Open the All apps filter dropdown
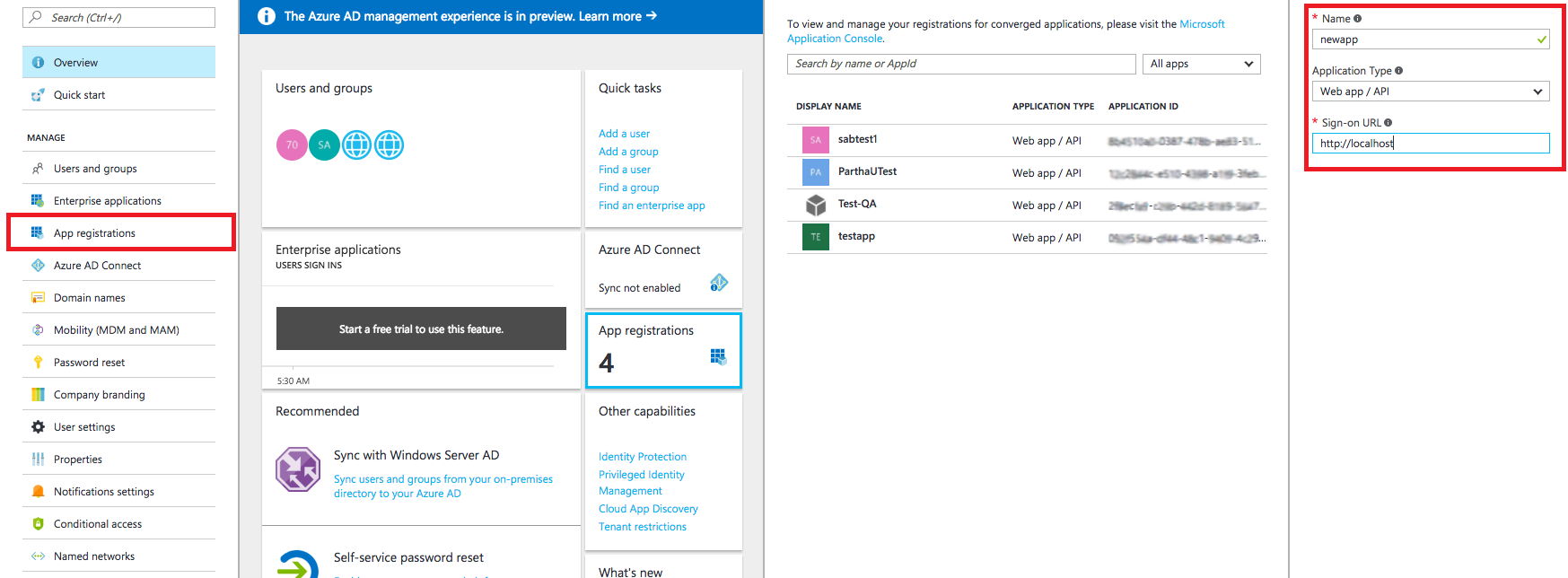The height and width of the screenshot is (578, 1568). click(x=1201, y=64)
